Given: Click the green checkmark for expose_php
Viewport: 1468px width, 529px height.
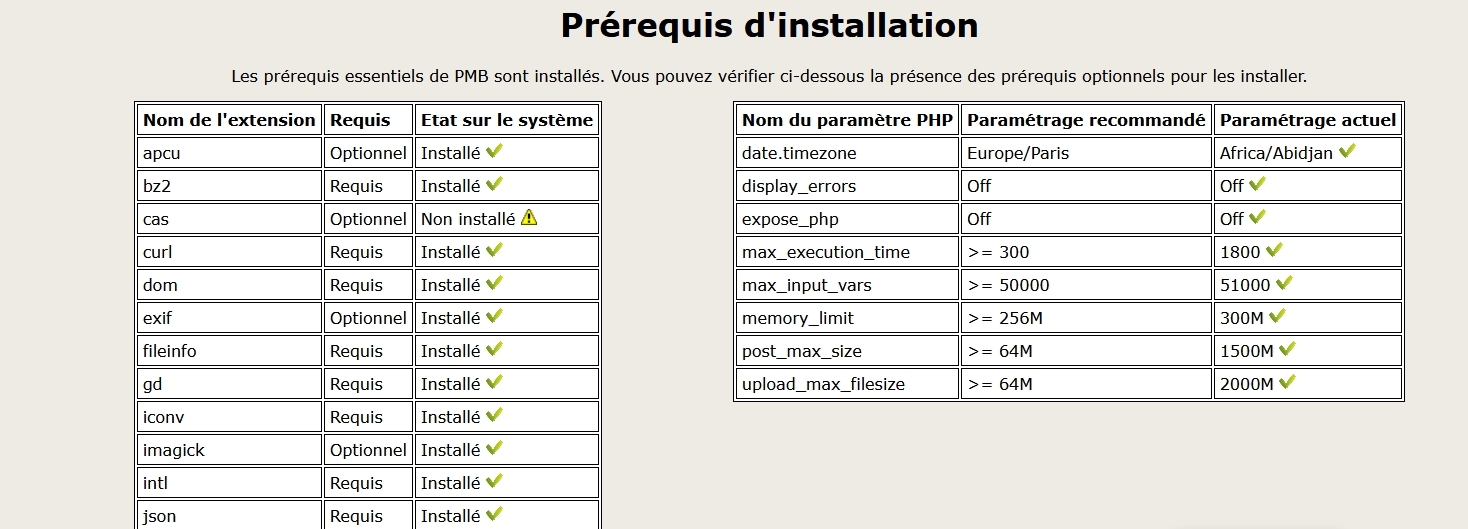Looking at the screenshot, I should [x=1257, y=217].
